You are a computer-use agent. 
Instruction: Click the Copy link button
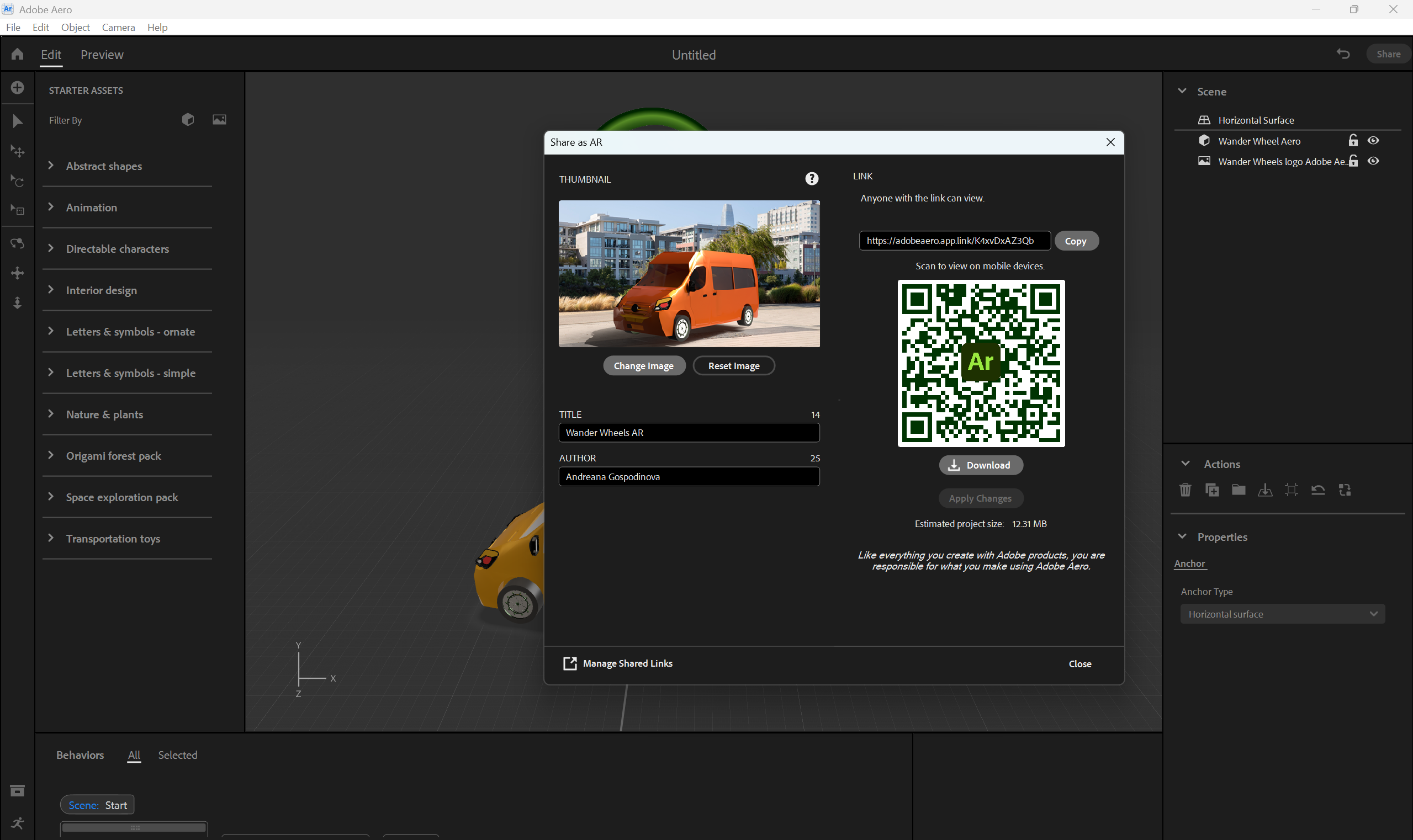coord(1076,241)
